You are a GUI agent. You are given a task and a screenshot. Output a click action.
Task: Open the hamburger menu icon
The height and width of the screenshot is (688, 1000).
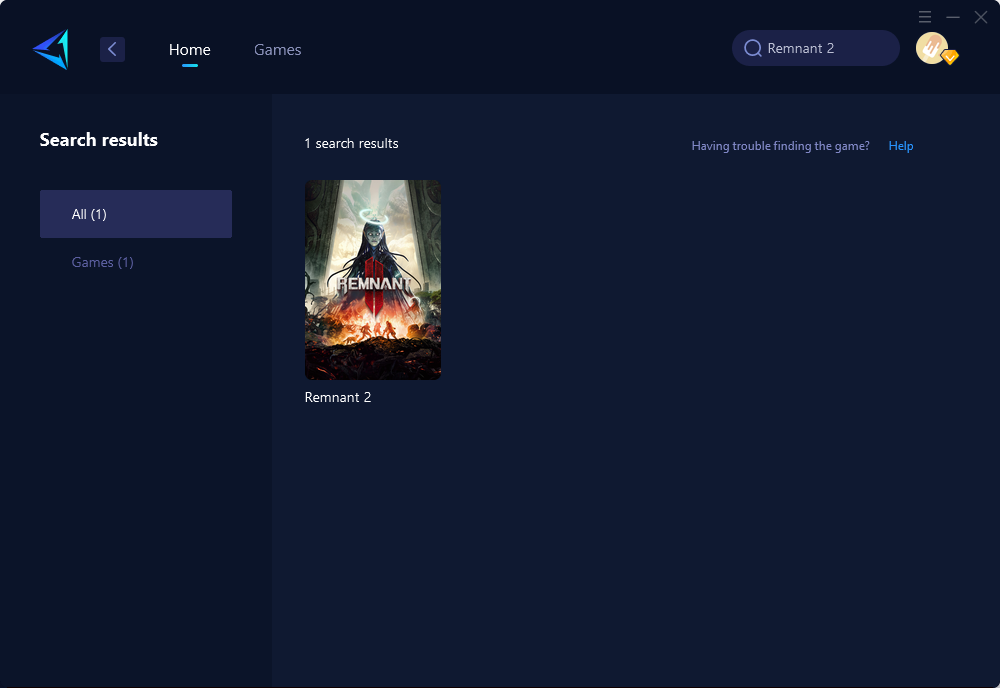click(925, 17)
